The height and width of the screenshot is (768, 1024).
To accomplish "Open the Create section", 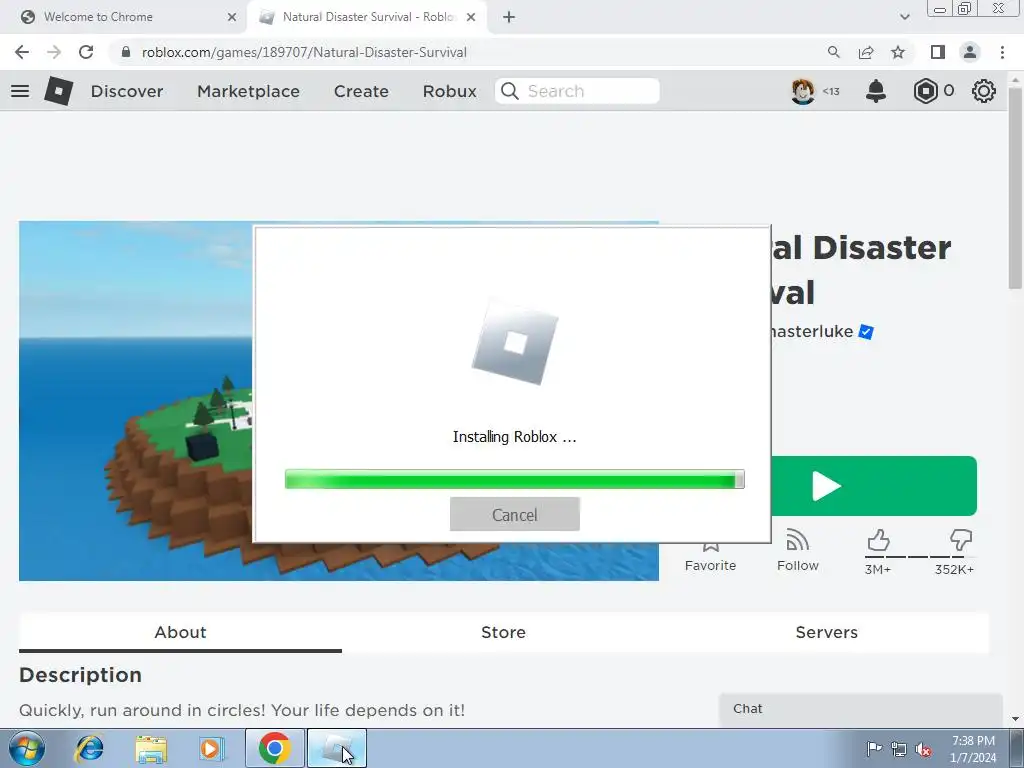I will (361, 91).
